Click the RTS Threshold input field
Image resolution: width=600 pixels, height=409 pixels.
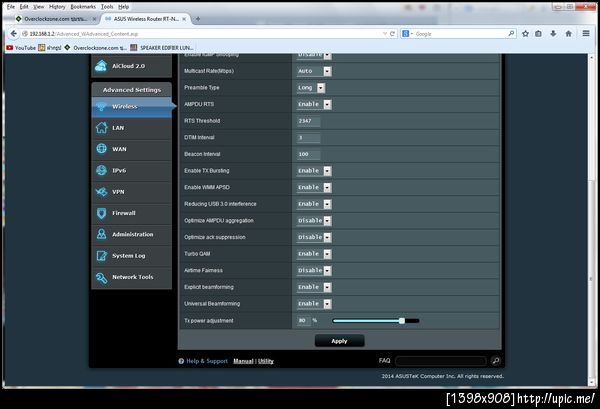308,121
